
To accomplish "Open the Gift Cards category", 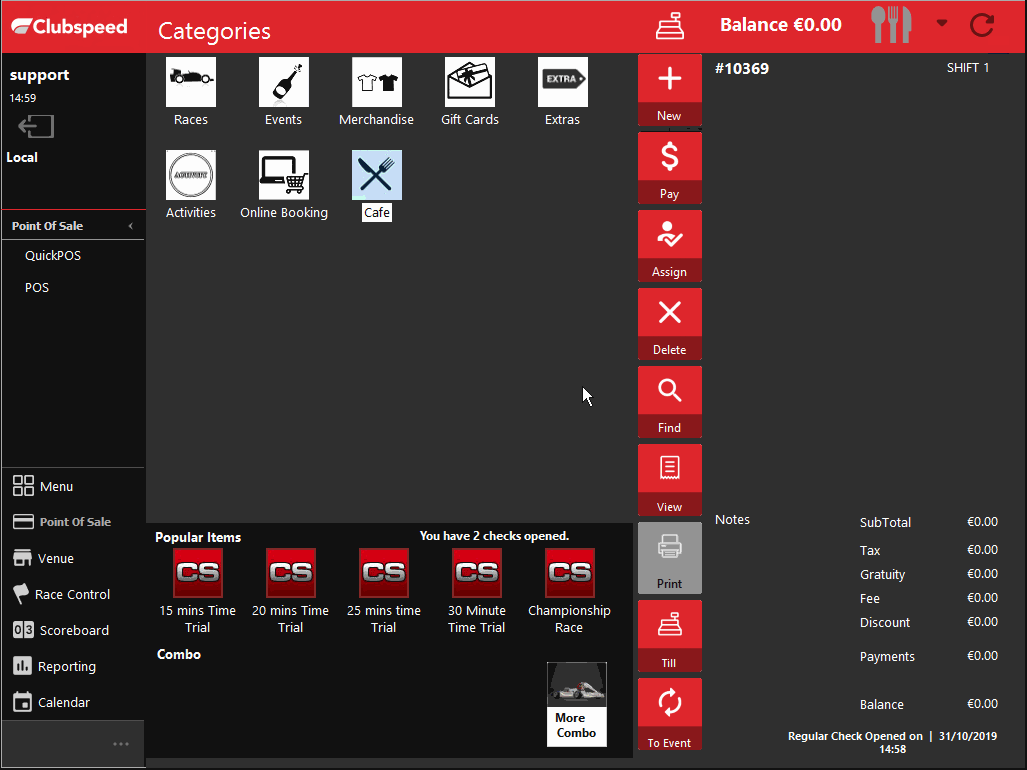I will 470,92.
